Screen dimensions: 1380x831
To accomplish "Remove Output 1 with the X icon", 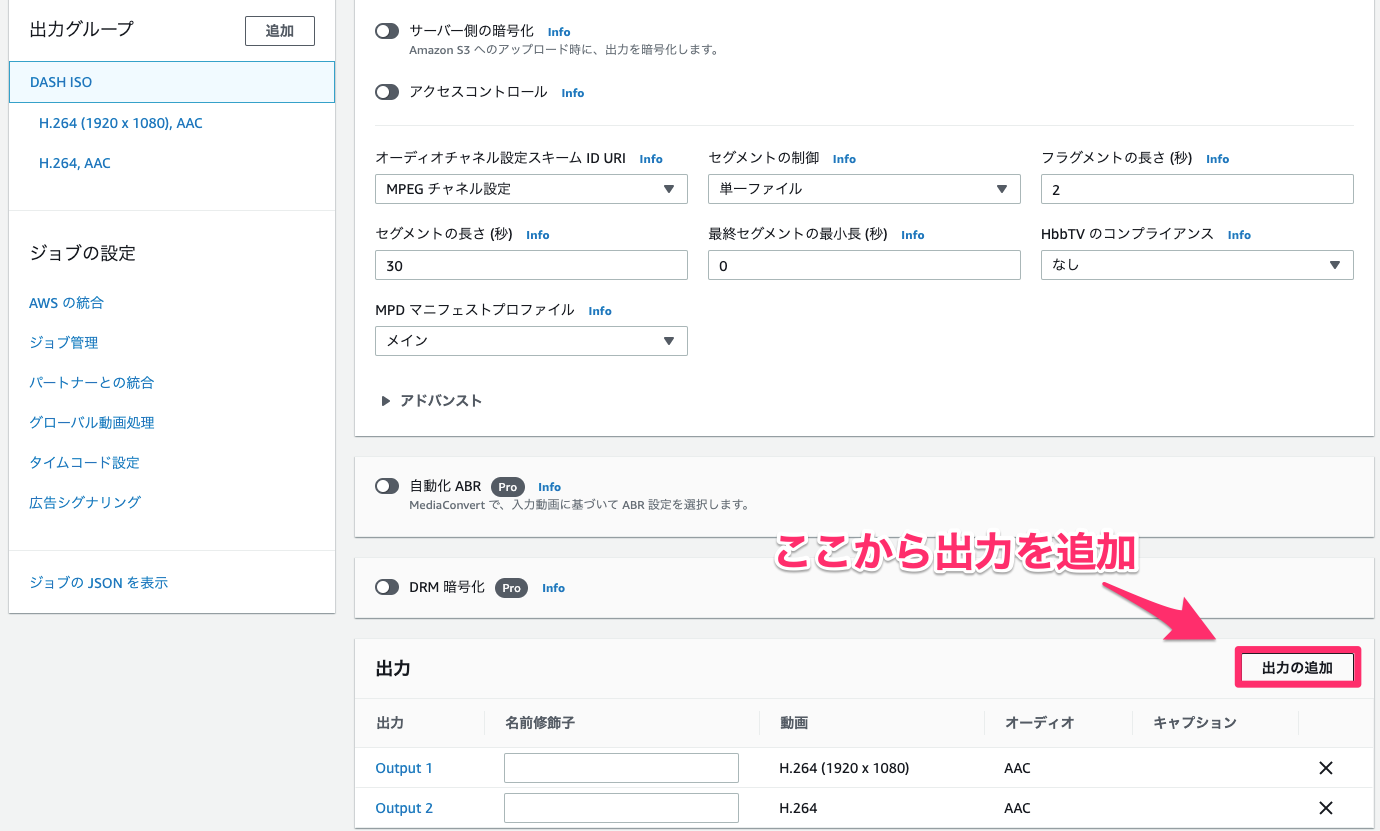I will [1325, 767].
